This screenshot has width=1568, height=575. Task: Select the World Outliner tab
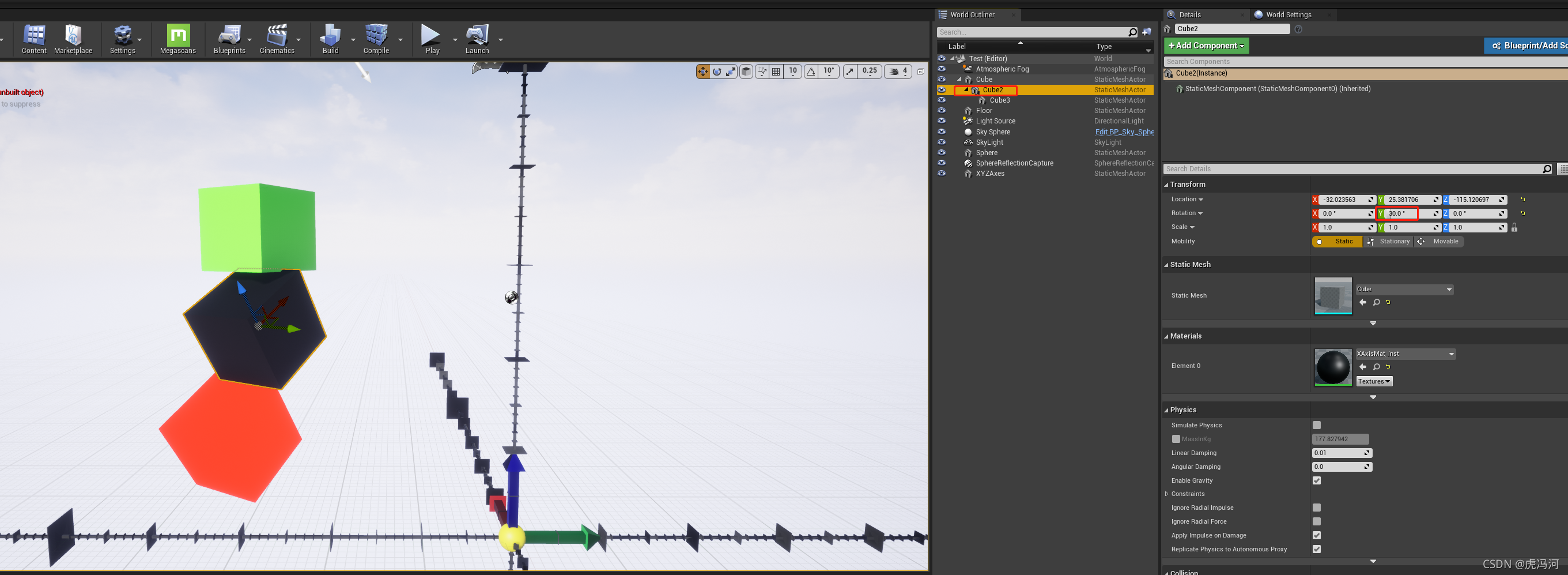tap(972, 15)
